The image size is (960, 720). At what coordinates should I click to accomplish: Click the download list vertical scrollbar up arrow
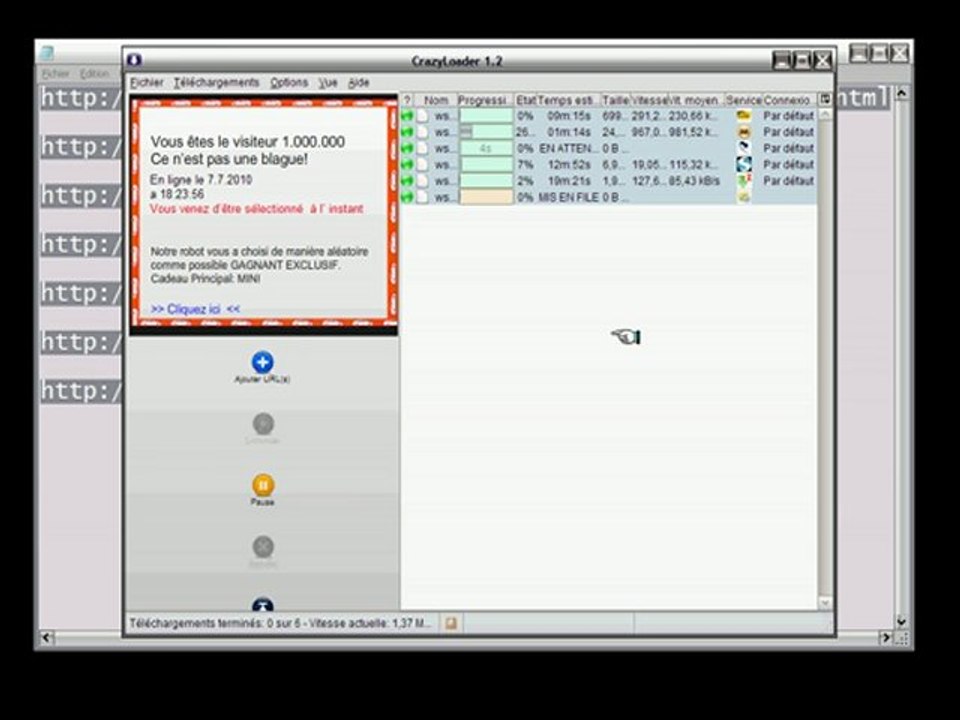pos(825,115)
